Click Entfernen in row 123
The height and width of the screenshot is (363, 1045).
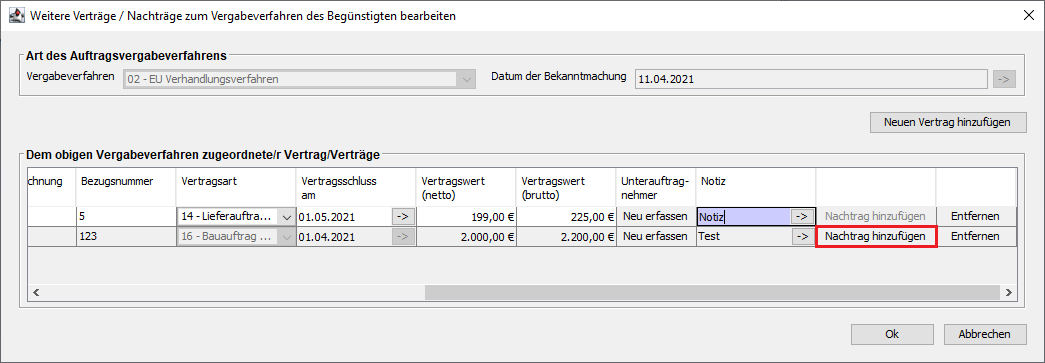click(x=975, y=236)
